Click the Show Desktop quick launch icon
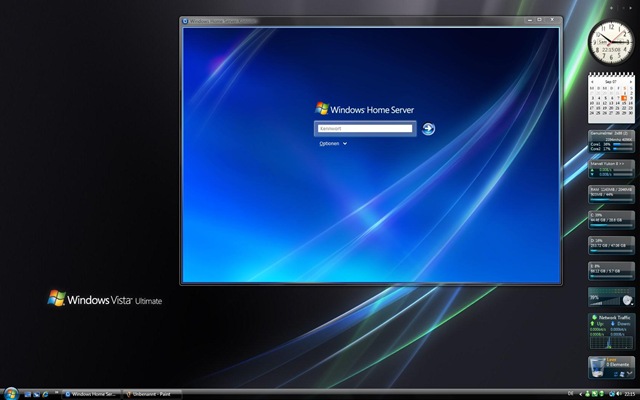The width and height of the screenshot is (640, 400). coord(28,394)
